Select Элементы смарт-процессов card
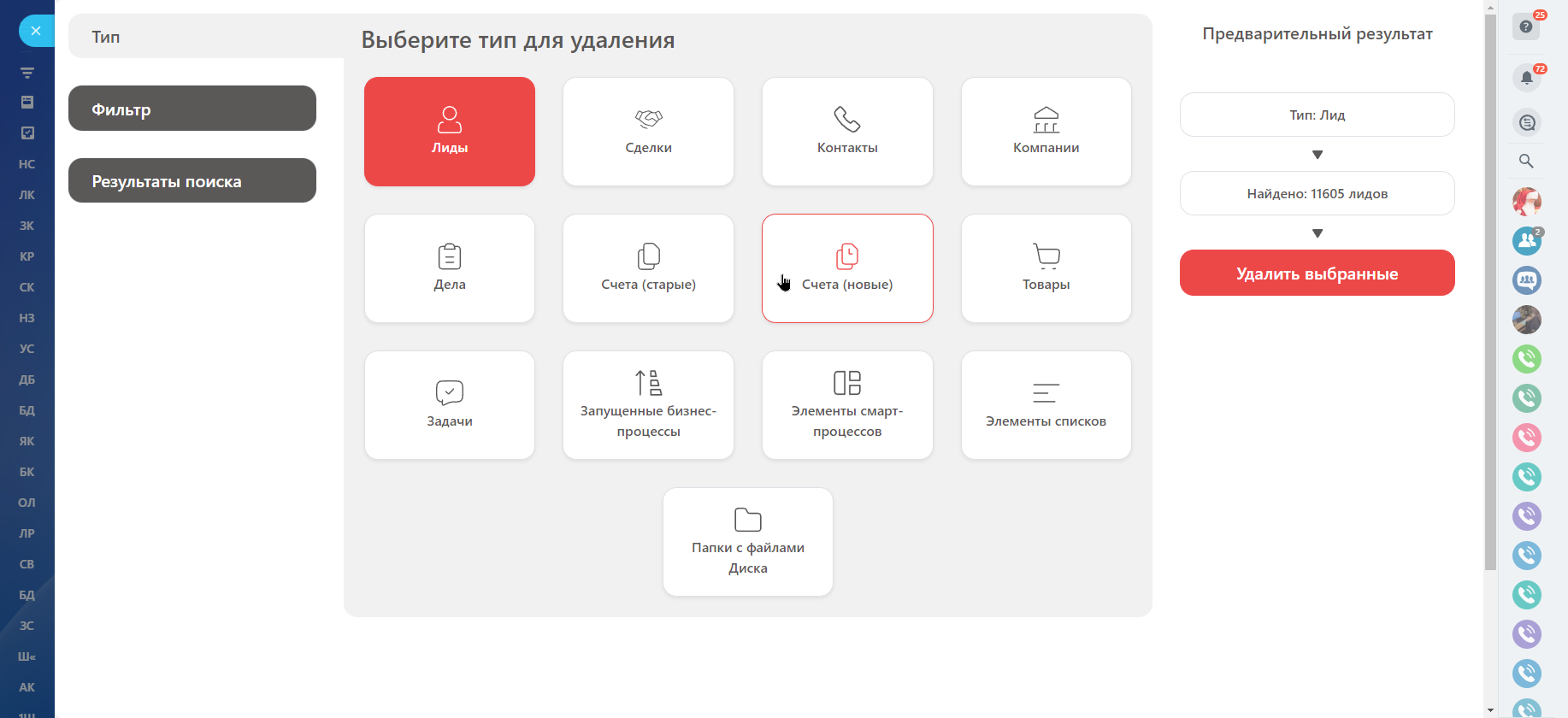 tap(847, 405)
